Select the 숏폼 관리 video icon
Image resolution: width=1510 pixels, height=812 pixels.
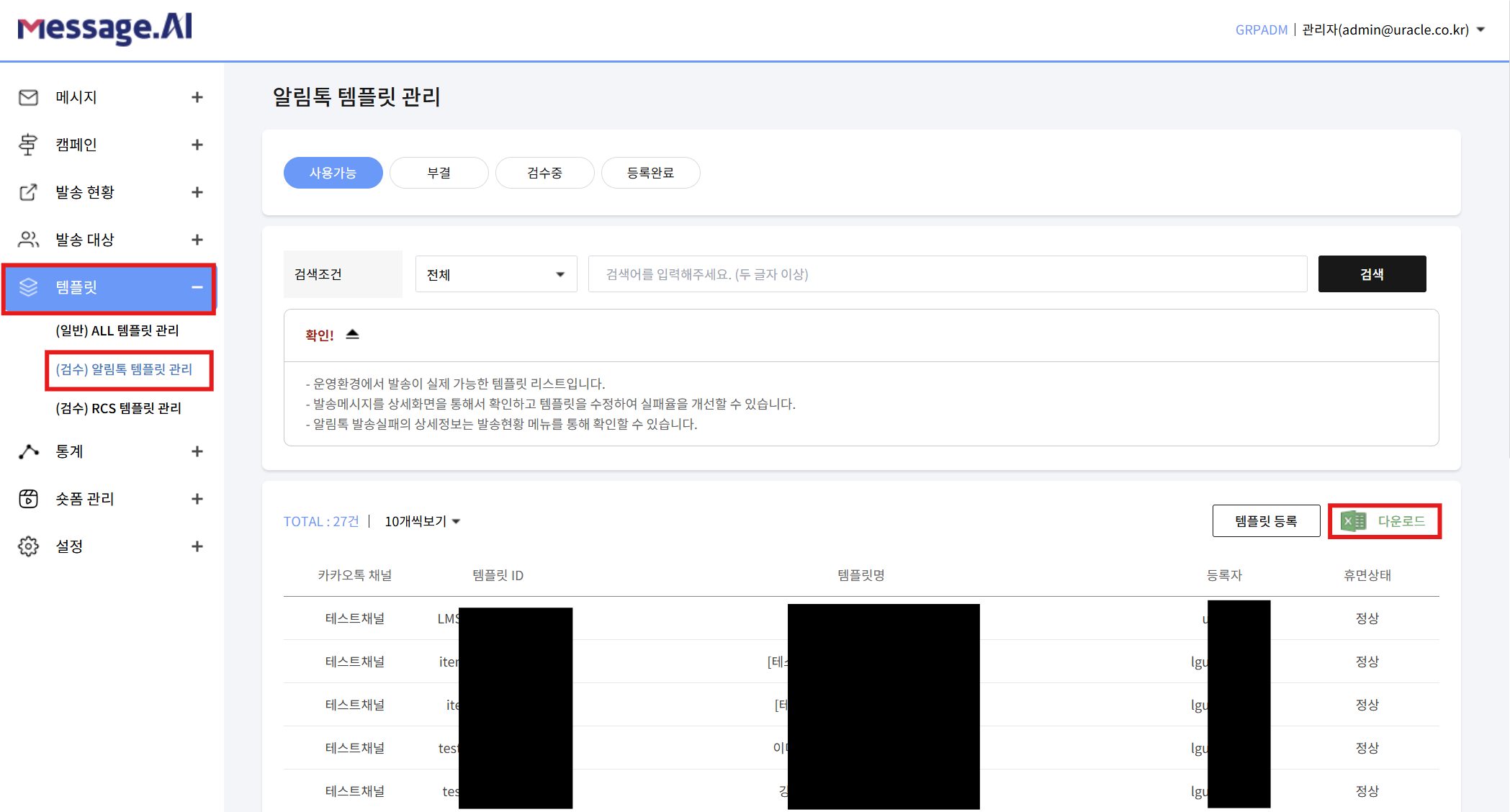pos(28,498)
